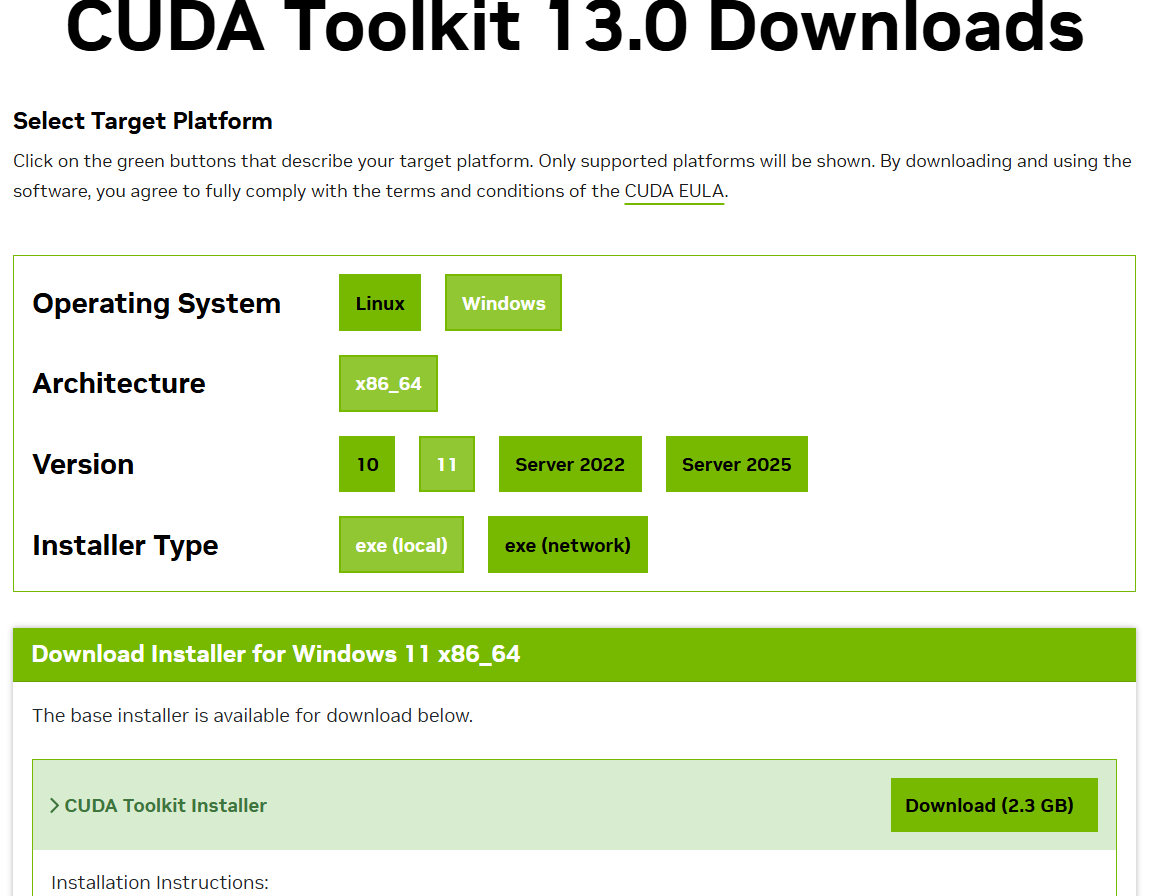The width and height of the screenshot is (1158, 896).
Task: Select Server 2025 version
Action: [736, 464]
